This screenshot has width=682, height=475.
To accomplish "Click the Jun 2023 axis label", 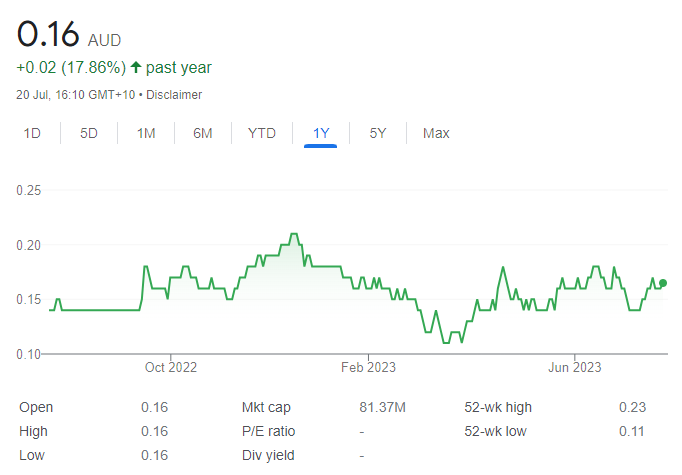I will point(575,368).
